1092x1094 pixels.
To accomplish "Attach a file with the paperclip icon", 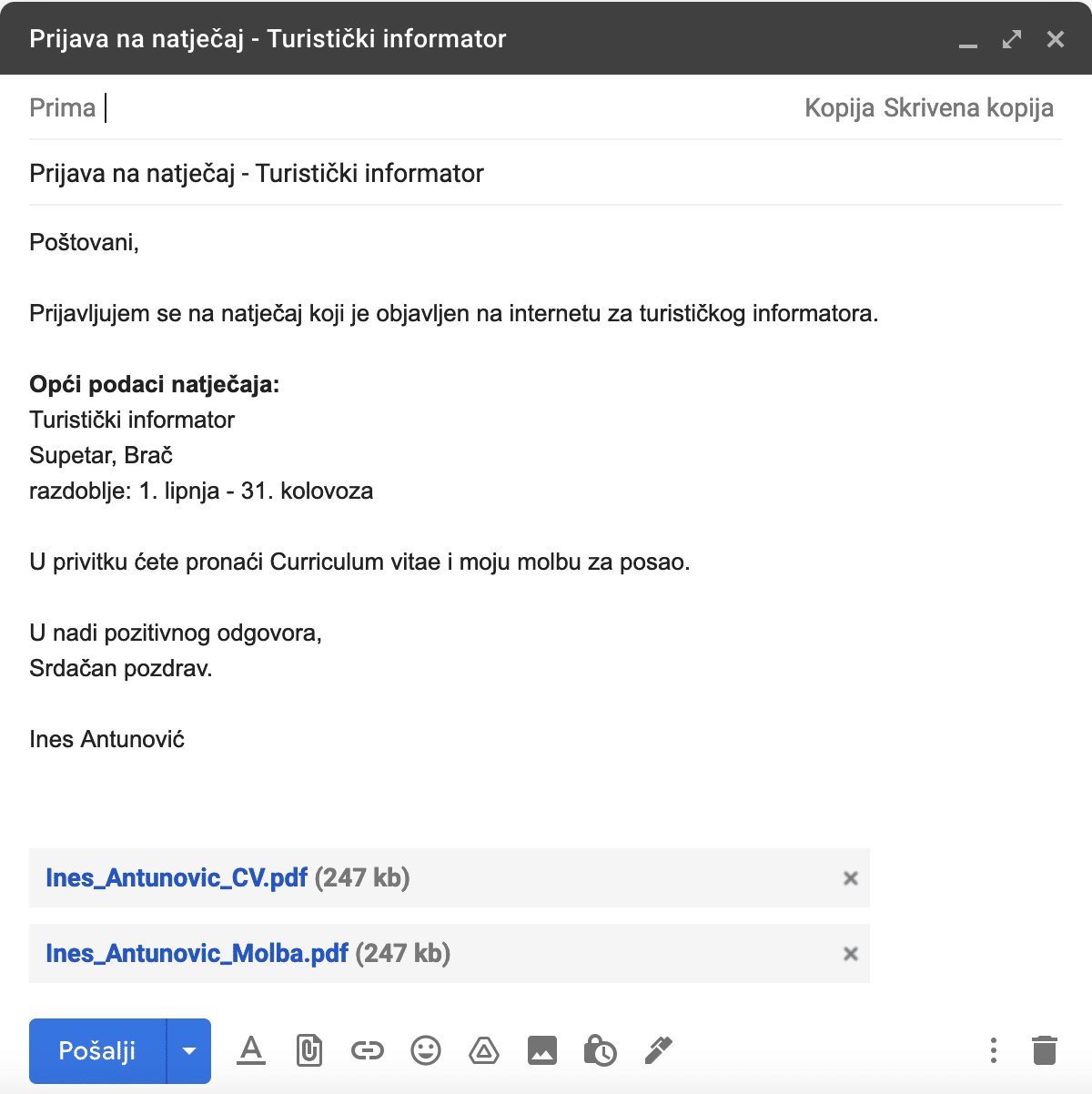I will [309, 1050].
